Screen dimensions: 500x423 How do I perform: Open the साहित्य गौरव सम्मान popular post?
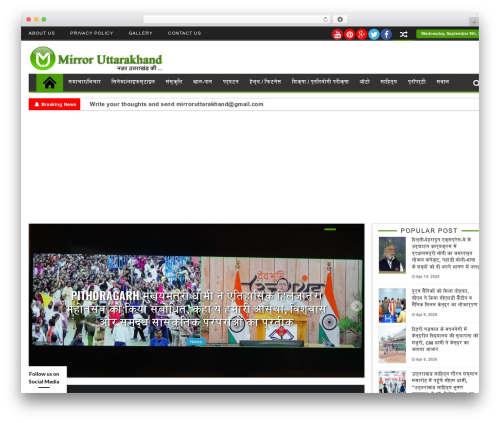pyautogui.click(x=445, y=382)
